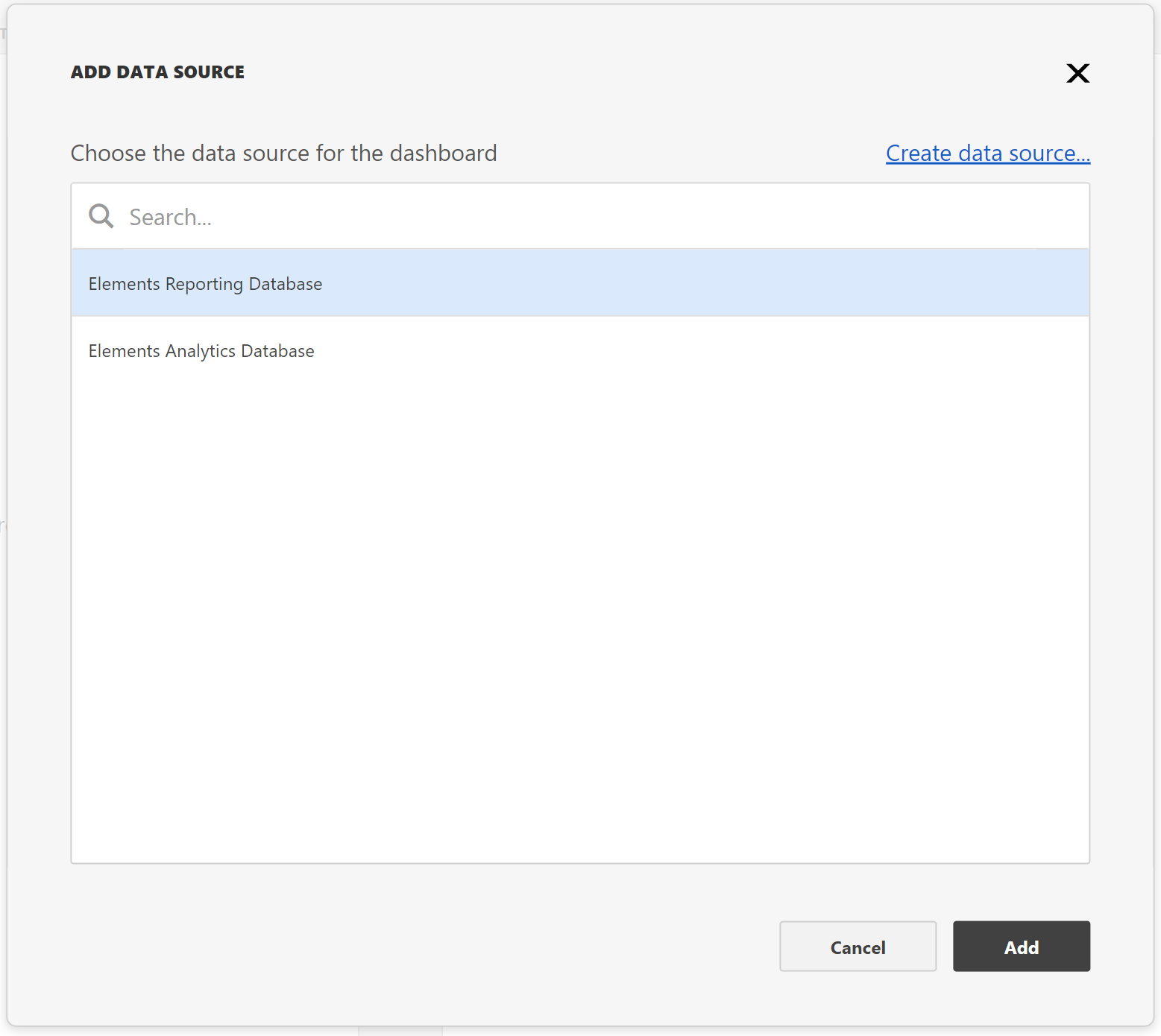Image resolution: width=1161 pixels, height=1036 pixels.
Task: Focus the Search text field
Action: pos(597,217)
